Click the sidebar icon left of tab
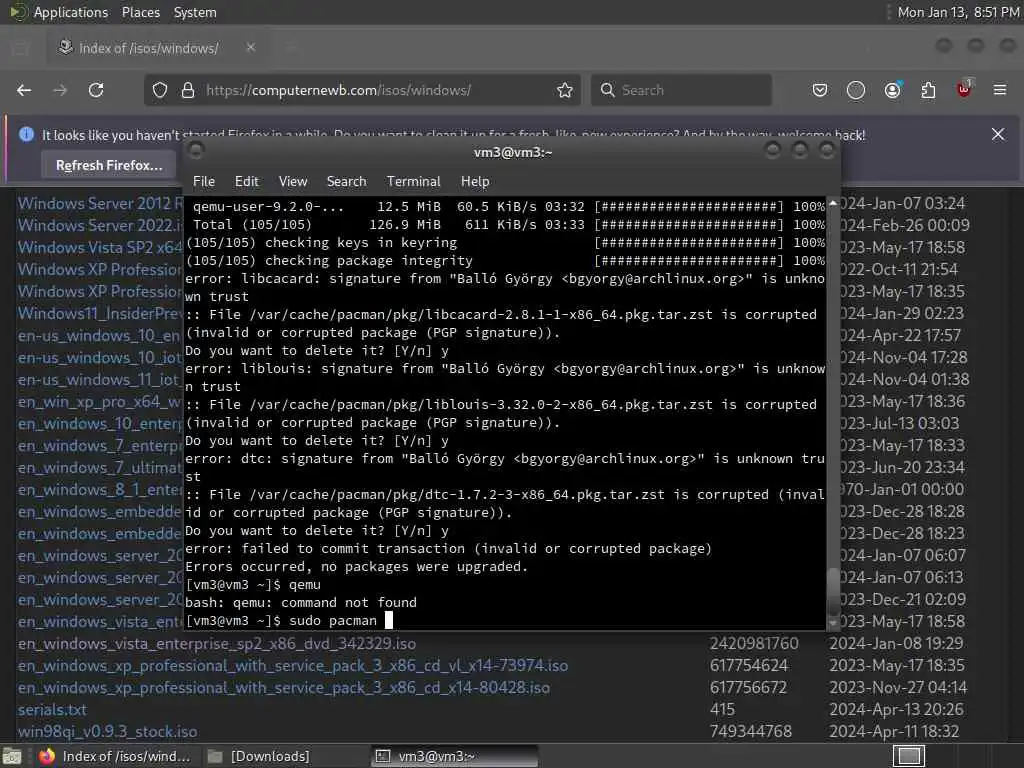This screenshot has width=1024, height=768. 20,48
